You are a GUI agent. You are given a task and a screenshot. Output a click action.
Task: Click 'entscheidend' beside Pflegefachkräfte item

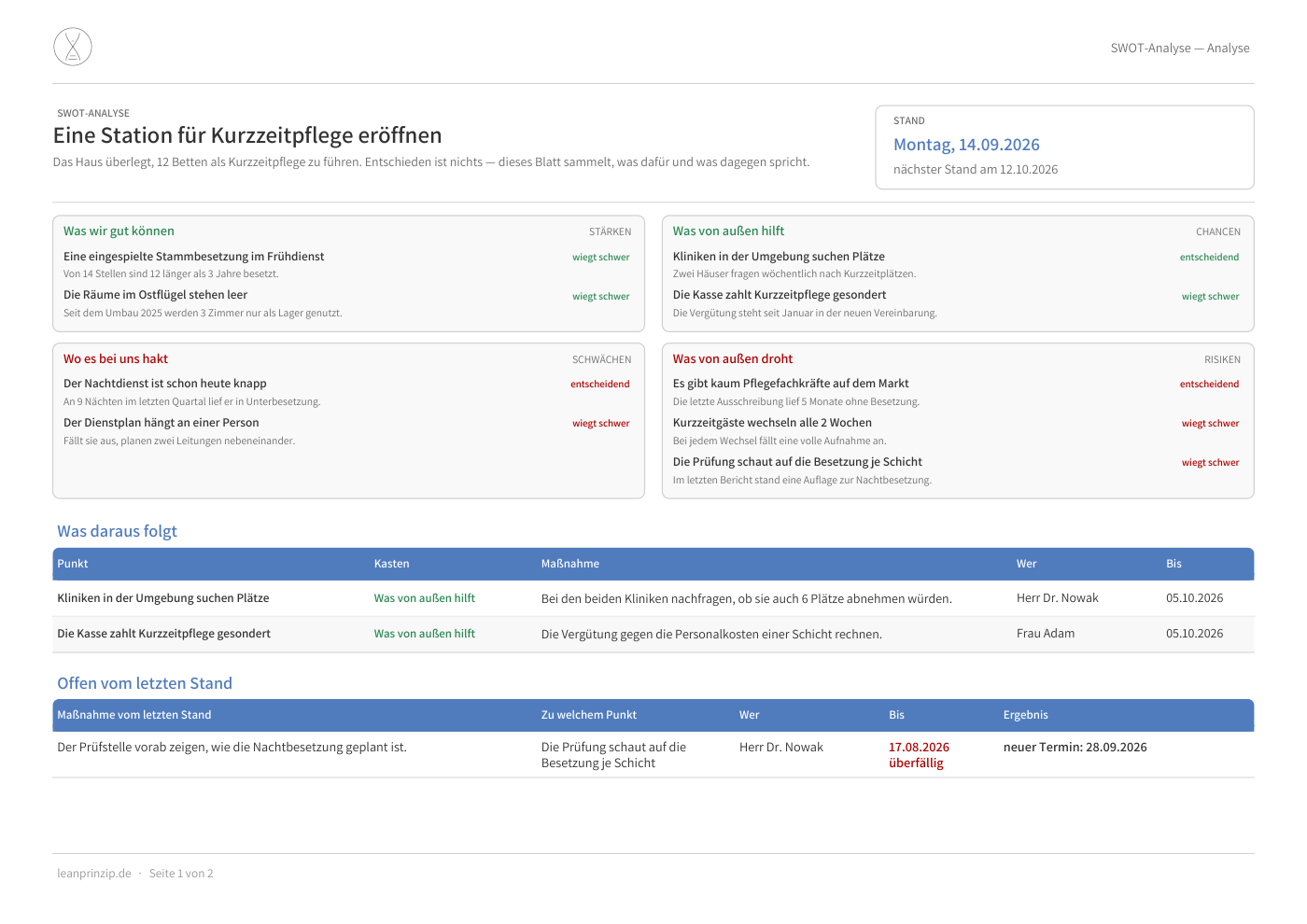click(1209, 385)
